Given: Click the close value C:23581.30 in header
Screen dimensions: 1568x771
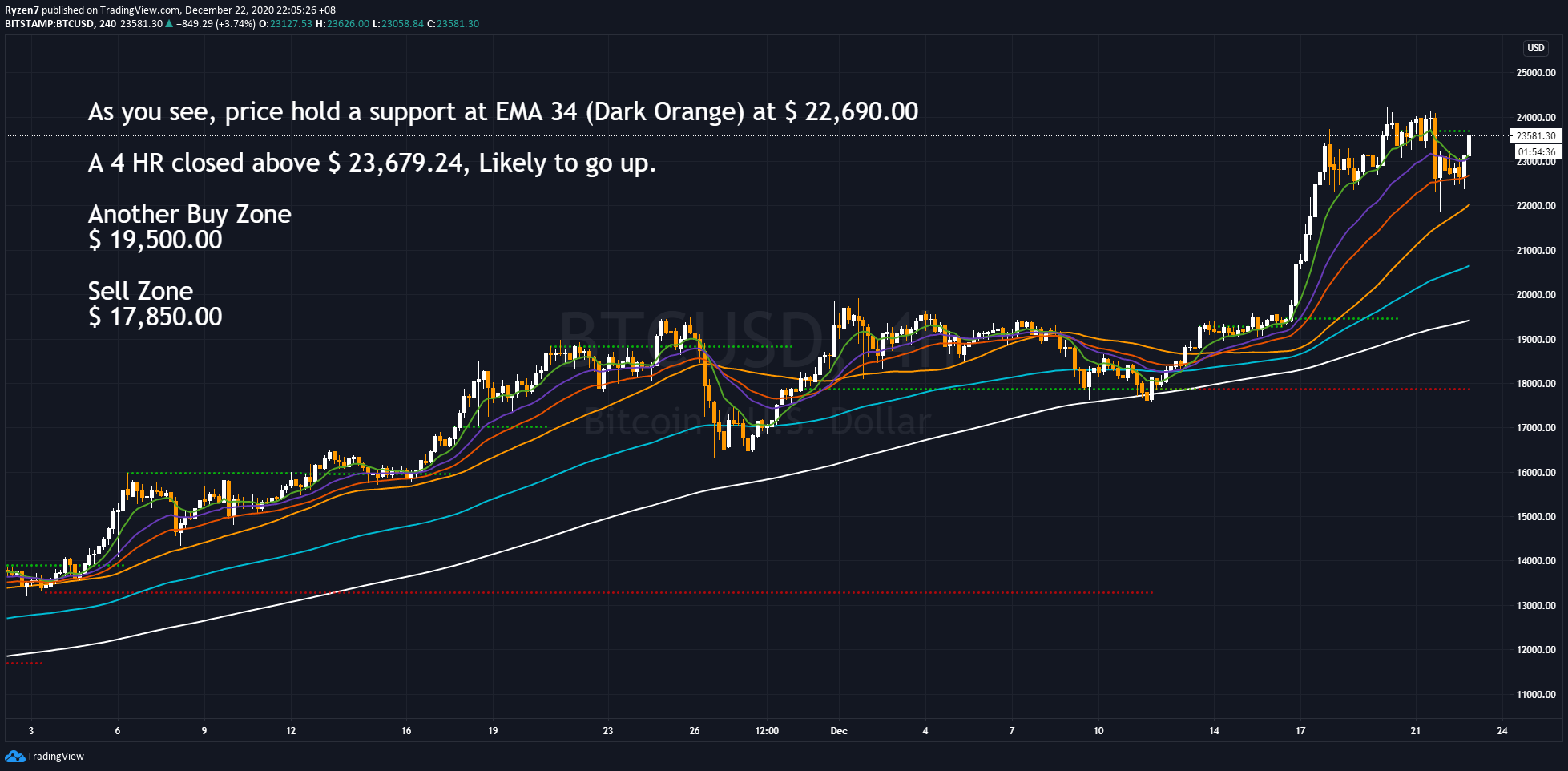Looking at the screenshot, I should [x=453, y=24].
